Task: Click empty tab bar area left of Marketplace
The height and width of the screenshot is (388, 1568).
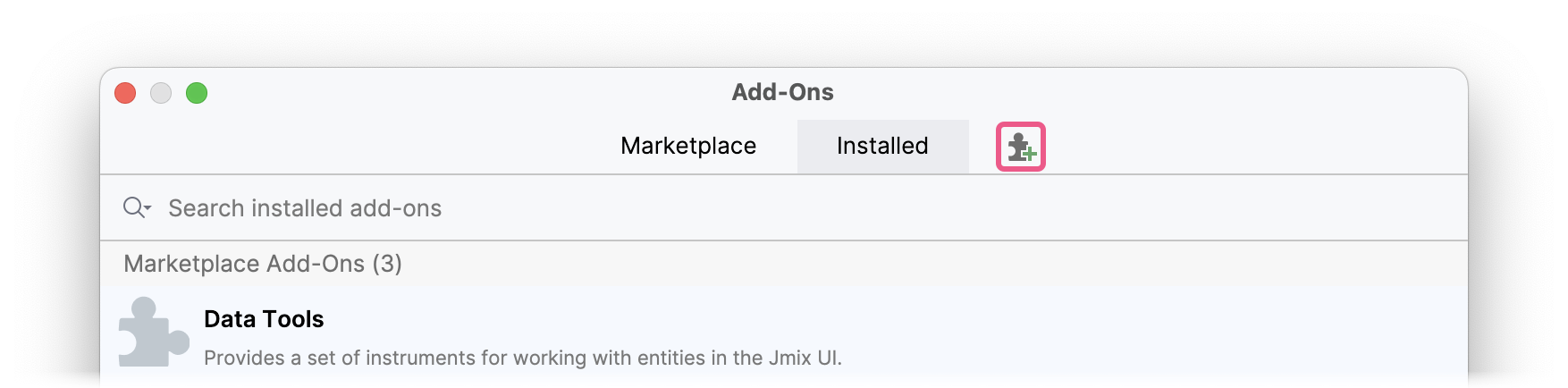Action: 358,146
